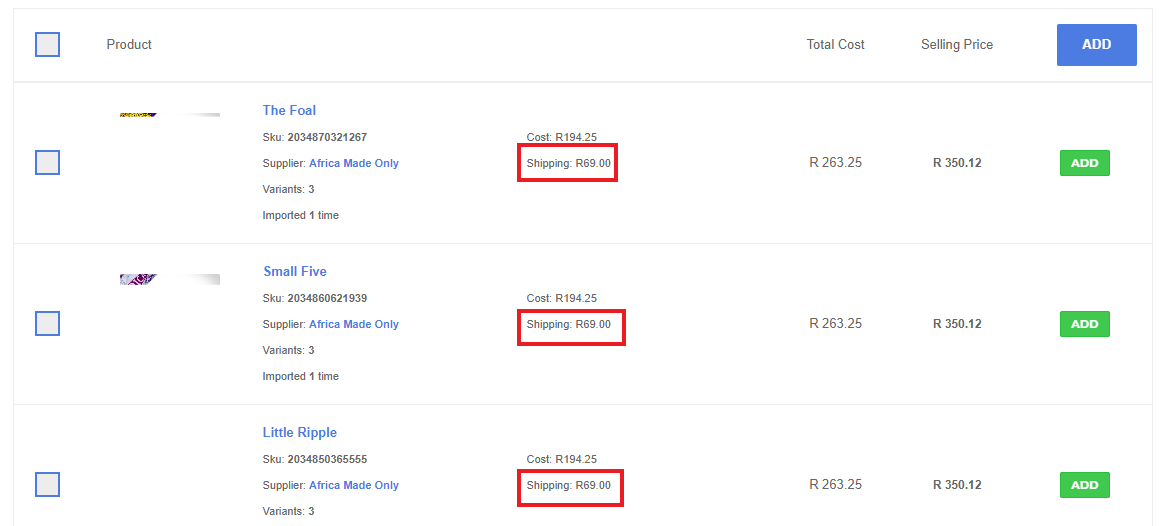Visit Africa Made Only supplier for The Foal
This screenshot has height=526, width=1169.
(x=354, y=163)
